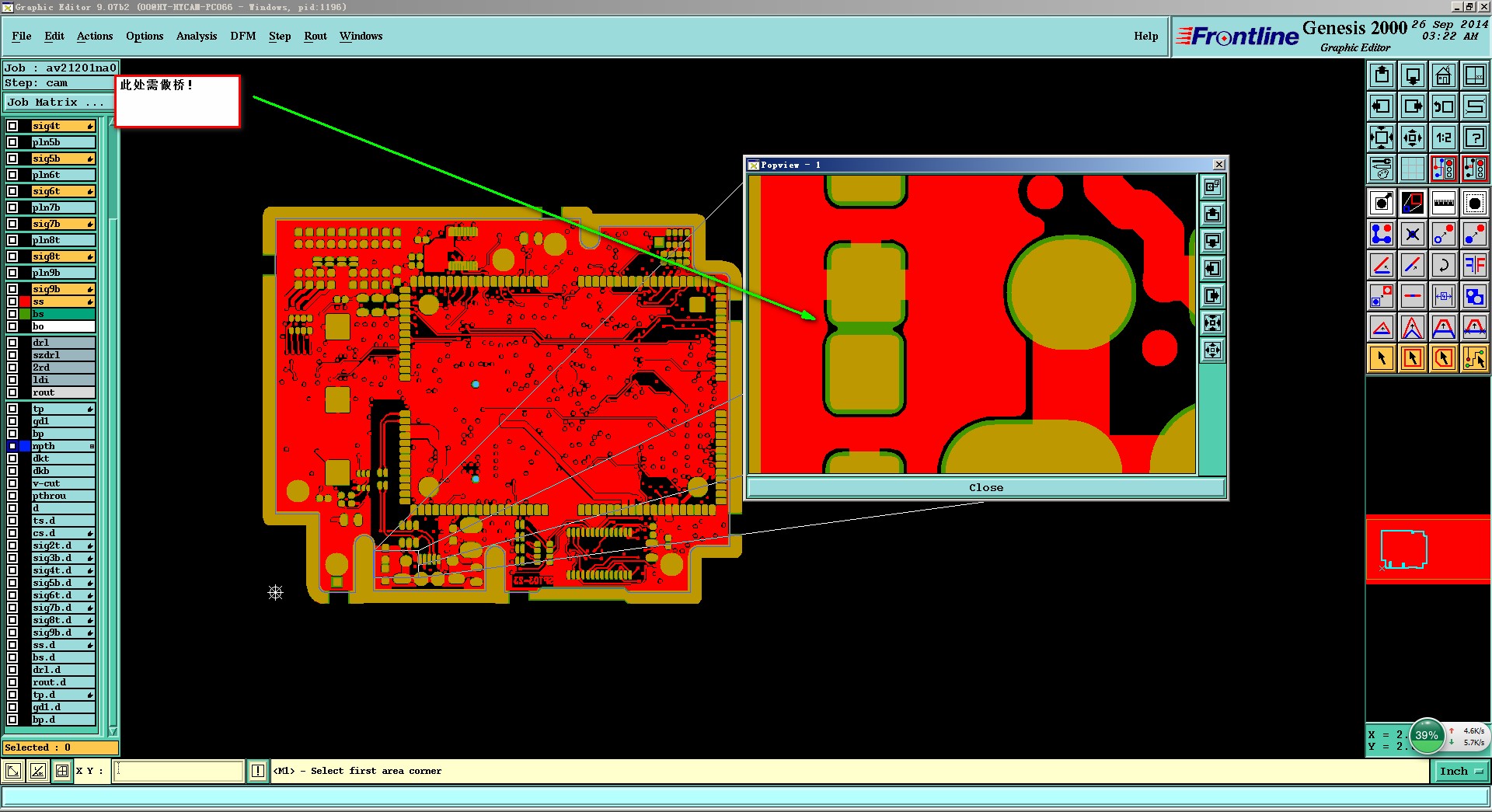
Task: Click the pan down view icon
Action: coord(1413,75)
